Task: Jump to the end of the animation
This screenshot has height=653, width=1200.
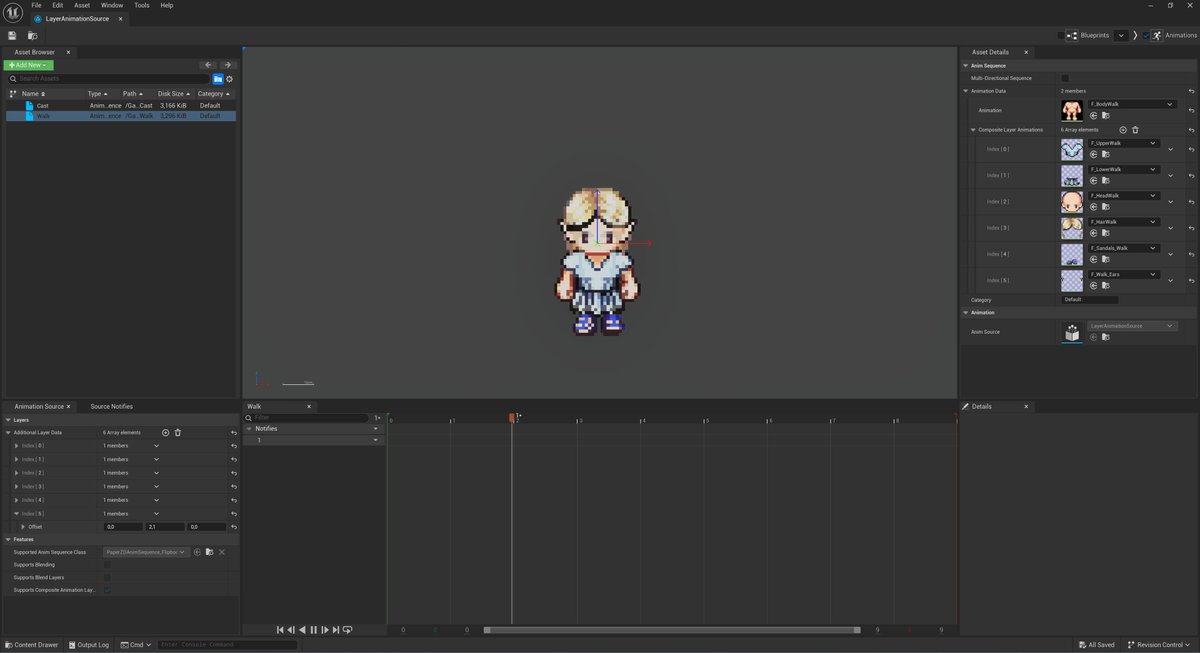Action: (336, 630)
